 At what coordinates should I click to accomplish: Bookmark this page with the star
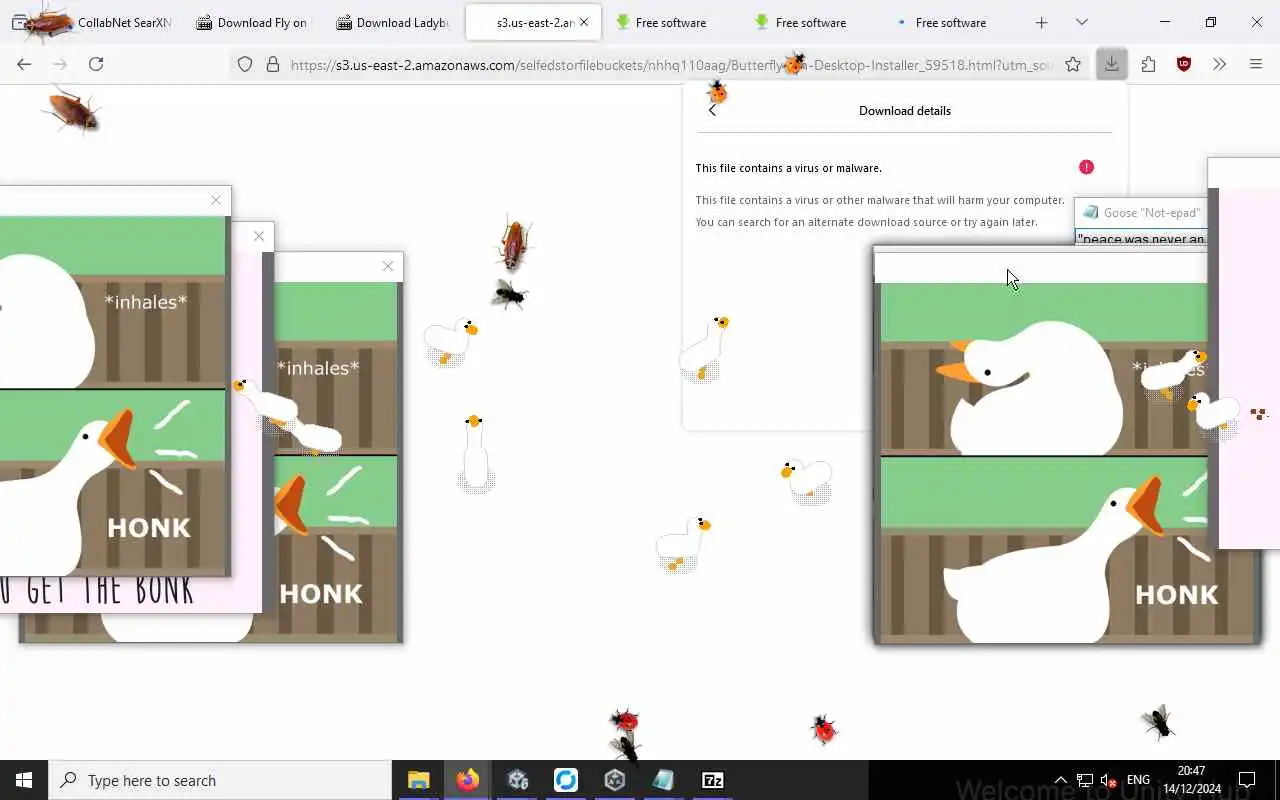coord(1073,64)
